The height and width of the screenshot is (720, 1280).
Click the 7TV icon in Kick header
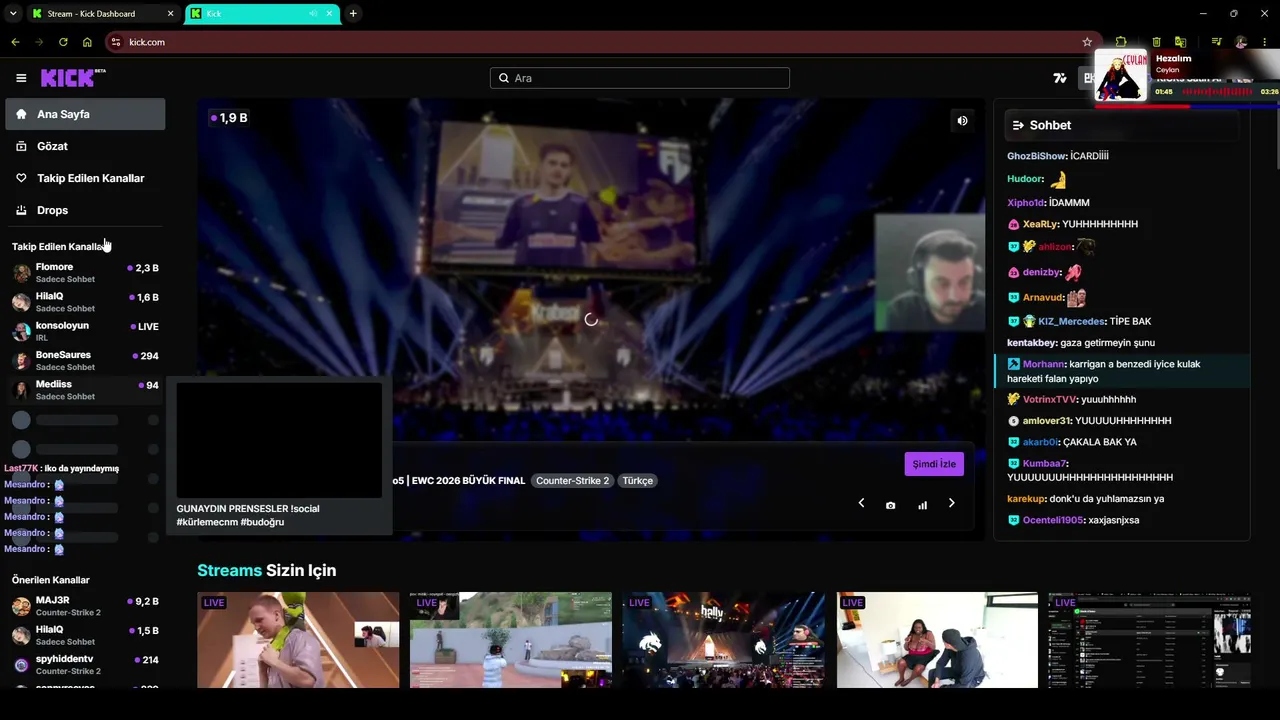[x=1060, y=78]
